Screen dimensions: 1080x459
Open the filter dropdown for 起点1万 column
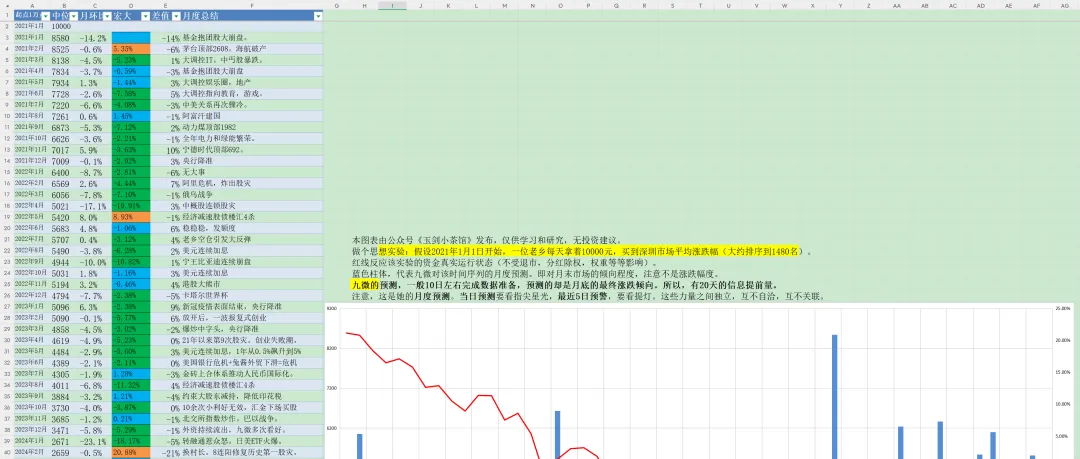coord(45,15)
